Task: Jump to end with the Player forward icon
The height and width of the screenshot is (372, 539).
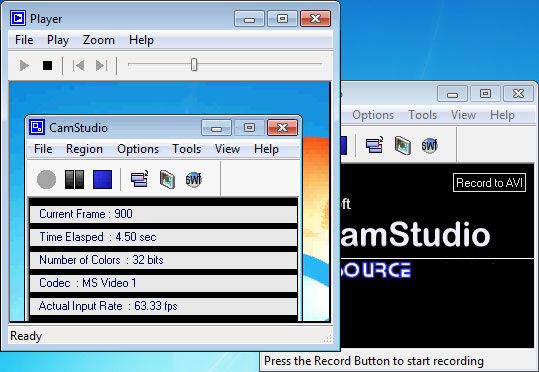Action: (102, 65)
